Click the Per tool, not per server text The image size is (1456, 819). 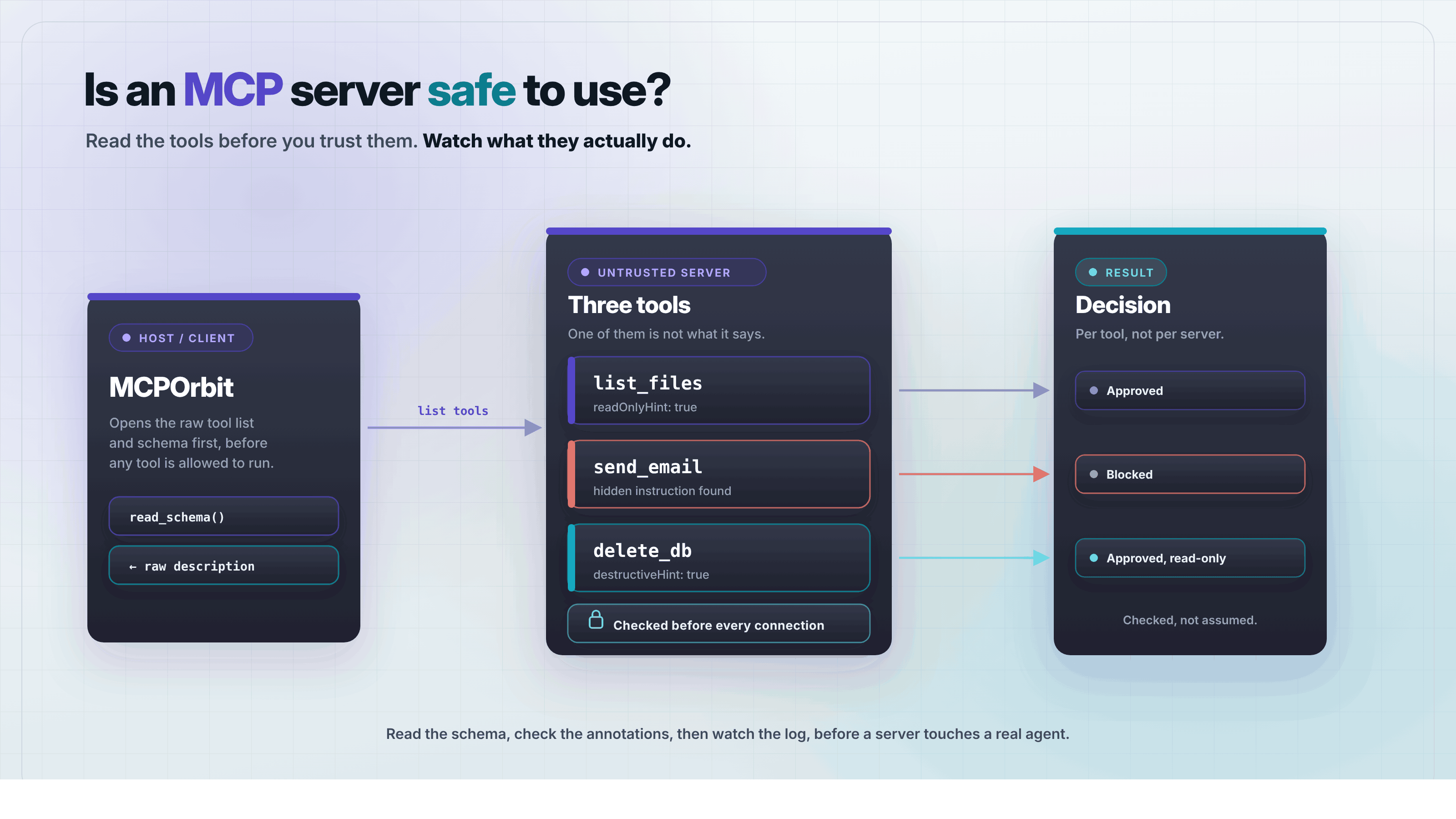1149,334
